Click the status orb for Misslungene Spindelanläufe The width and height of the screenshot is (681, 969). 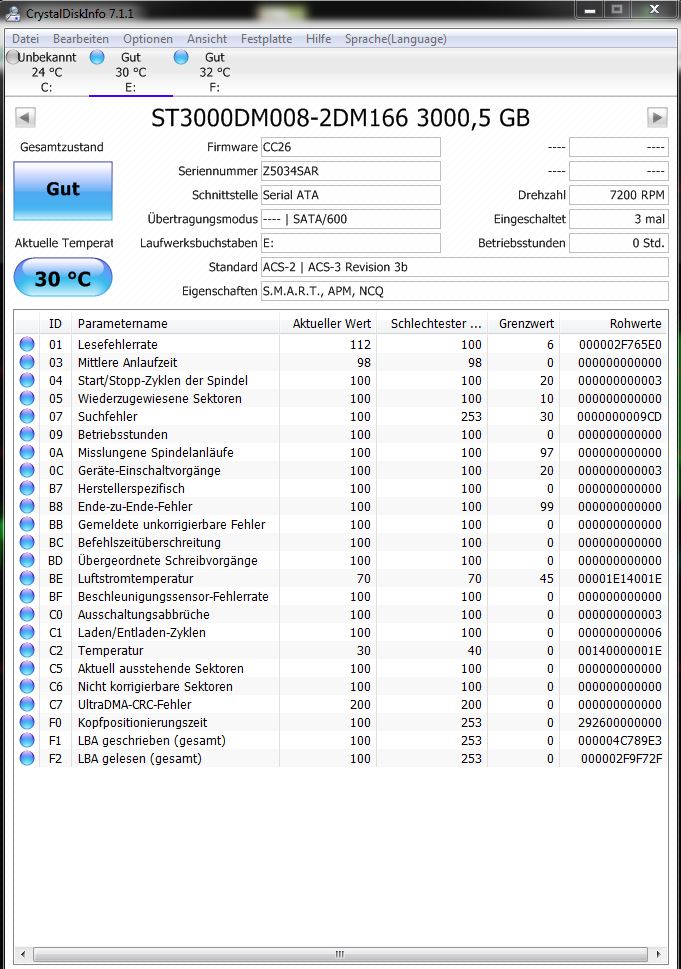pos(27,452)
